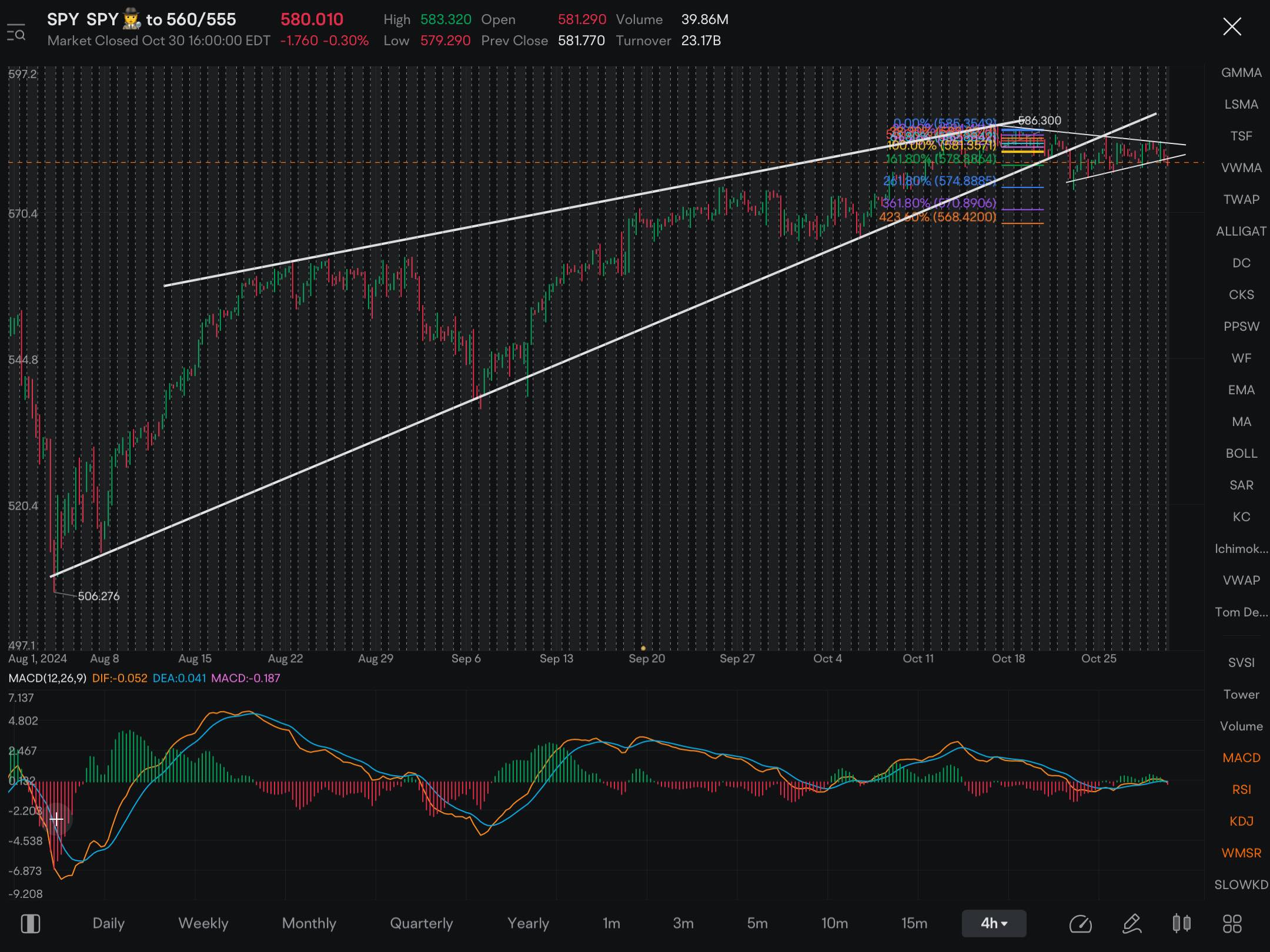The width and height of the screenshot is (1270, 952).
Task: Enable the Ichimoku indicator
Action: pyautogui.click(x=1241, y=549)
